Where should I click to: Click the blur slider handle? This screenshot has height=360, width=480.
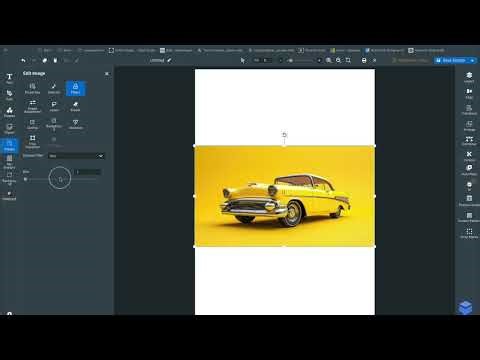26,179
